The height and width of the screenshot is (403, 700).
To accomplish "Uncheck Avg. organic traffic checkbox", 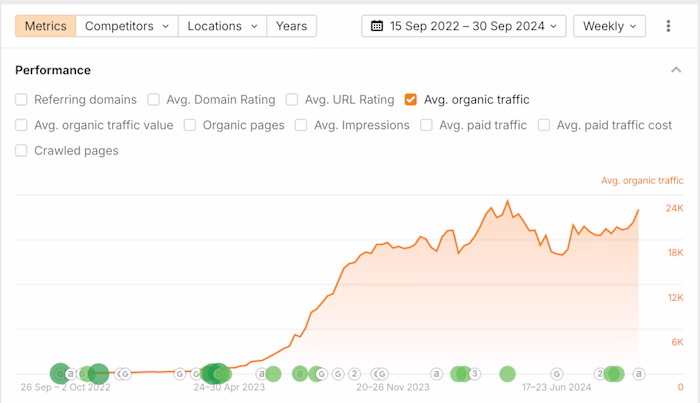I will [411, 100].
